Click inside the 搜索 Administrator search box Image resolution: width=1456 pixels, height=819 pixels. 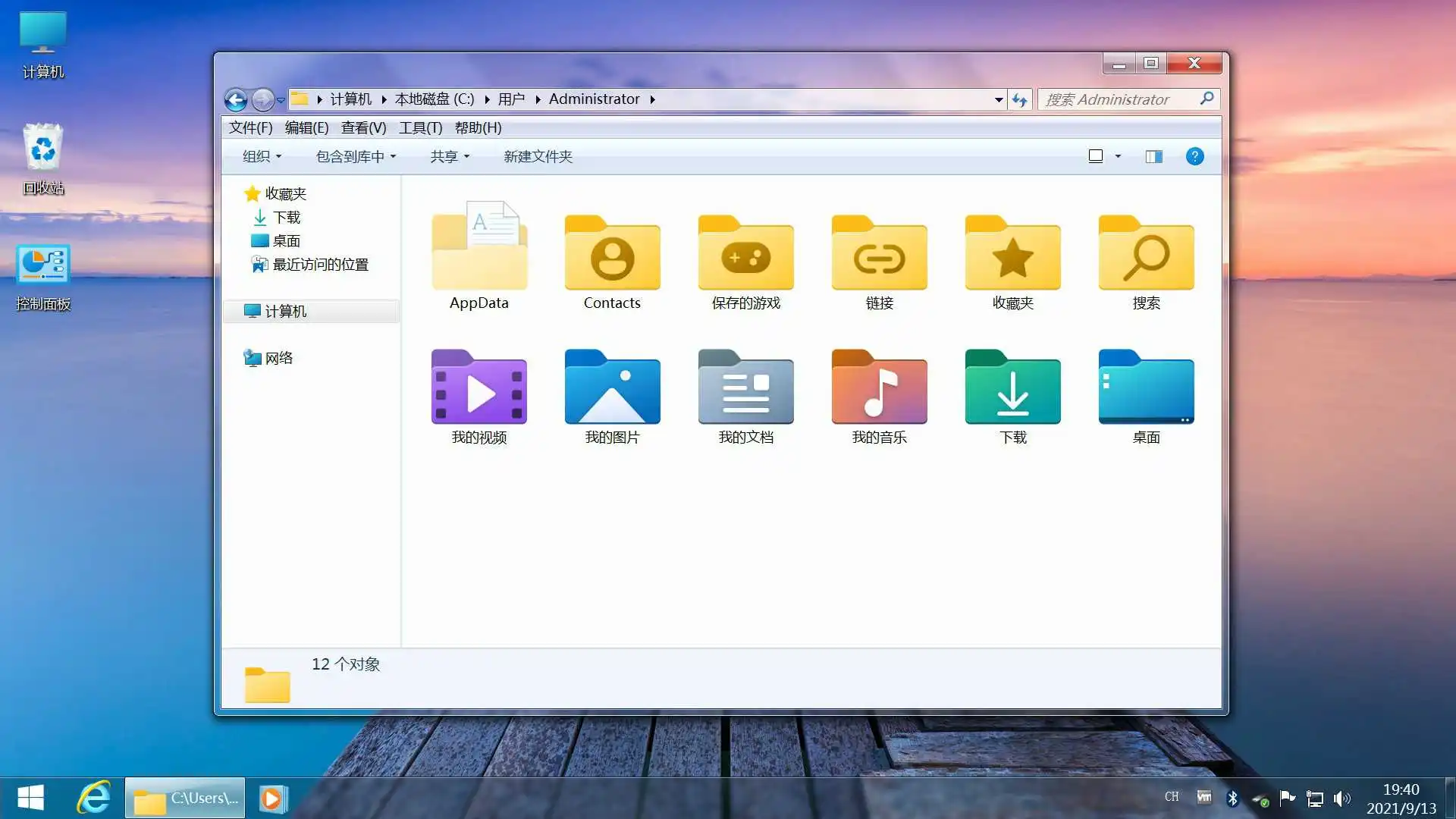1115,99
